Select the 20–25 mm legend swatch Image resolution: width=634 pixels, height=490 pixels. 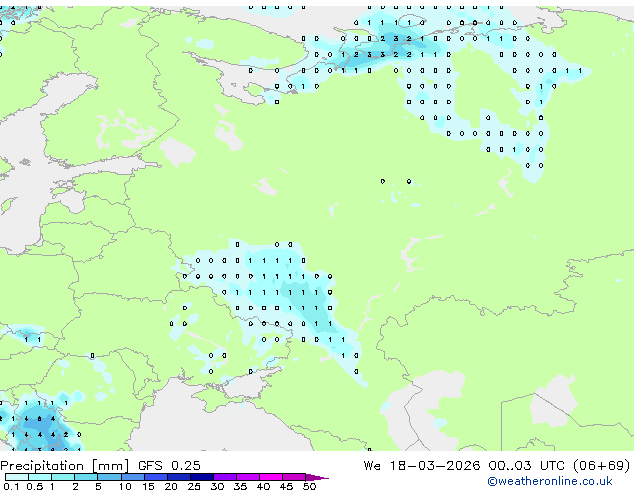179,477
